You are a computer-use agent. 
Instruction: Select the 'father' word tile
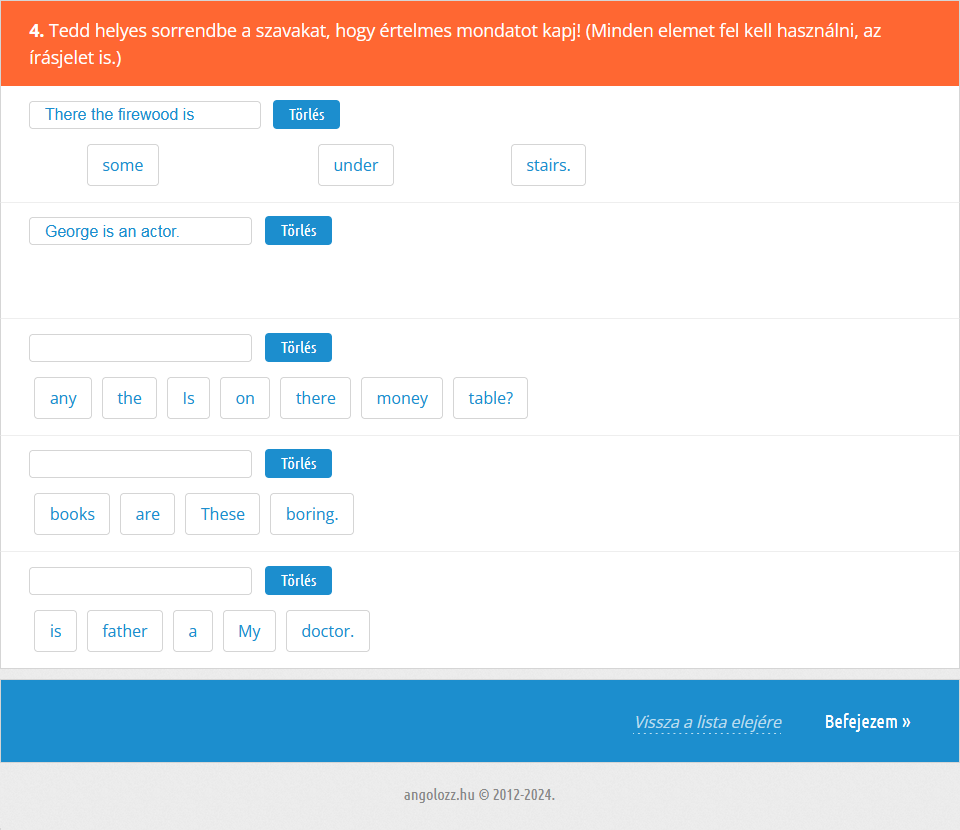pos(125,631)
